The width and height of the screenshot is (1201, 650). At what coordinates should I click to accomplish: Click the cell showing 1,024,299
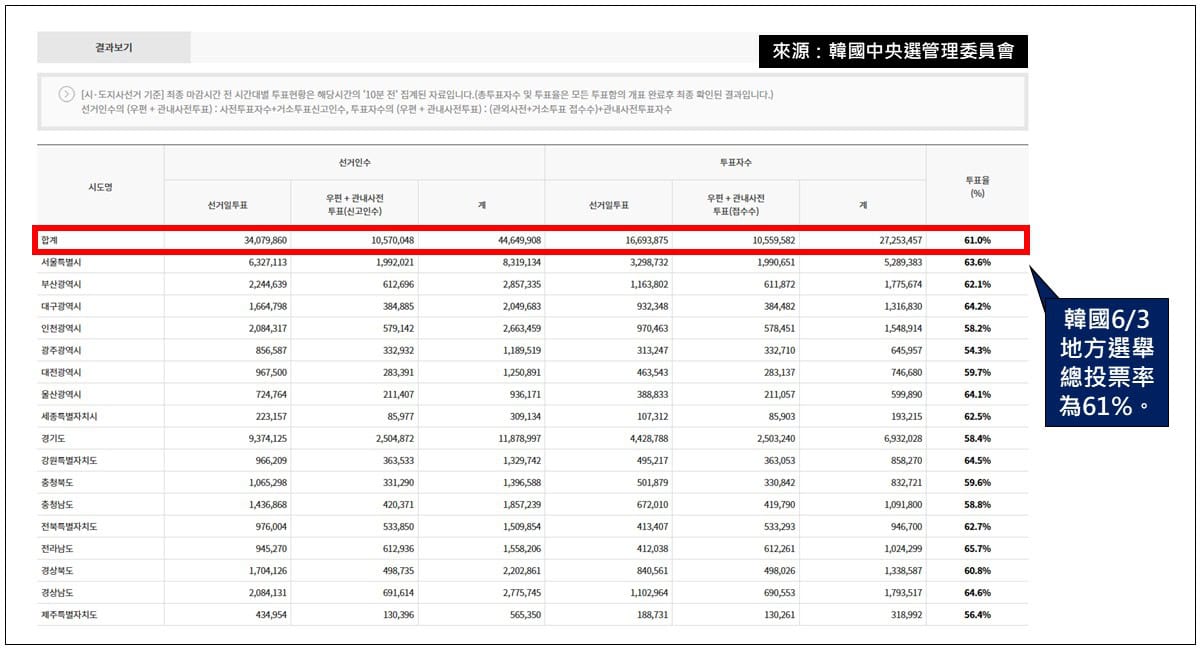(902, 549)
